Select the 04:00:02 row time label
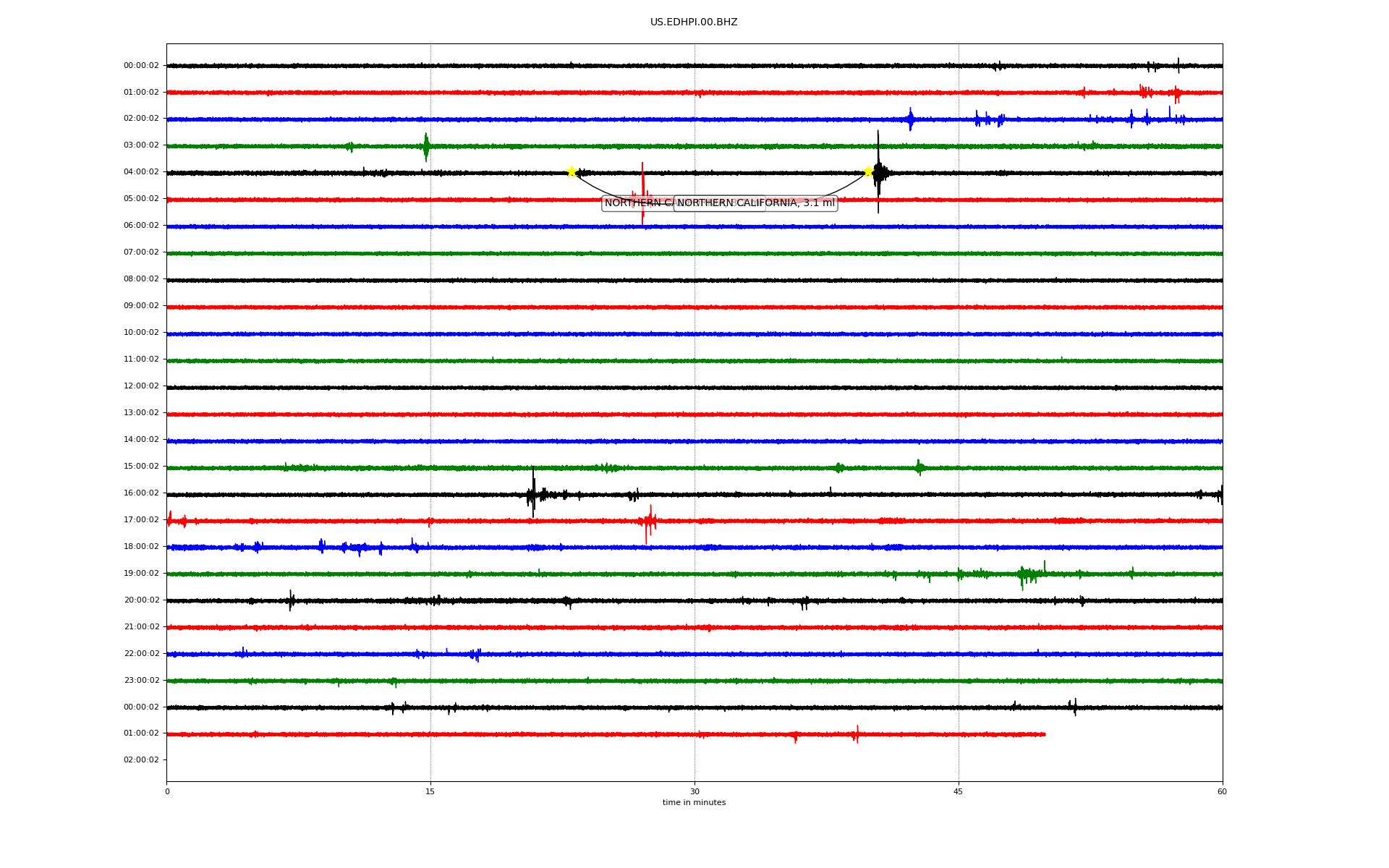This screenshot has width=1389, height=868. click(141, 172)
